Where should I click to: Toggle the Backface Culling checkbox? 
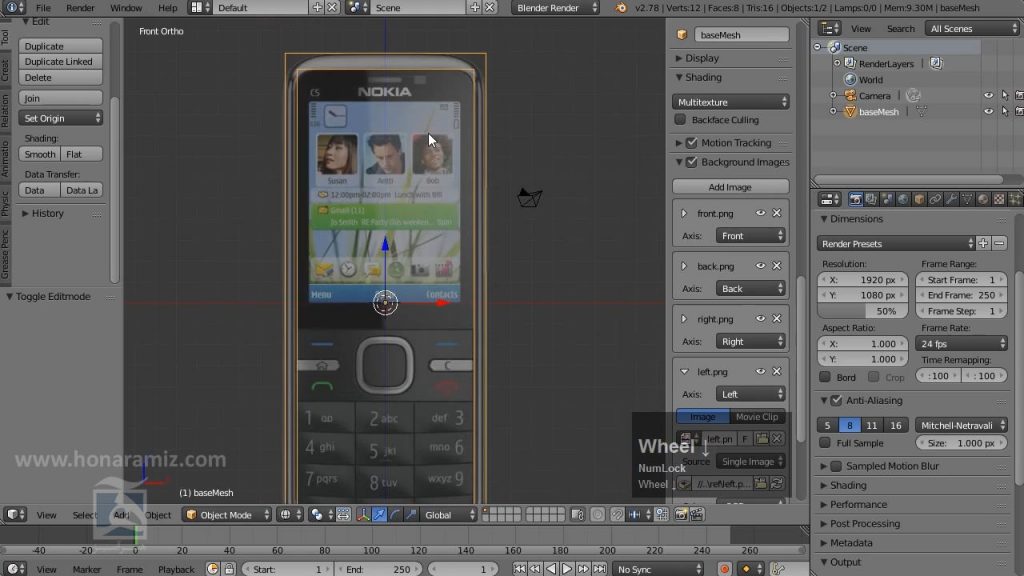[680, 120]
